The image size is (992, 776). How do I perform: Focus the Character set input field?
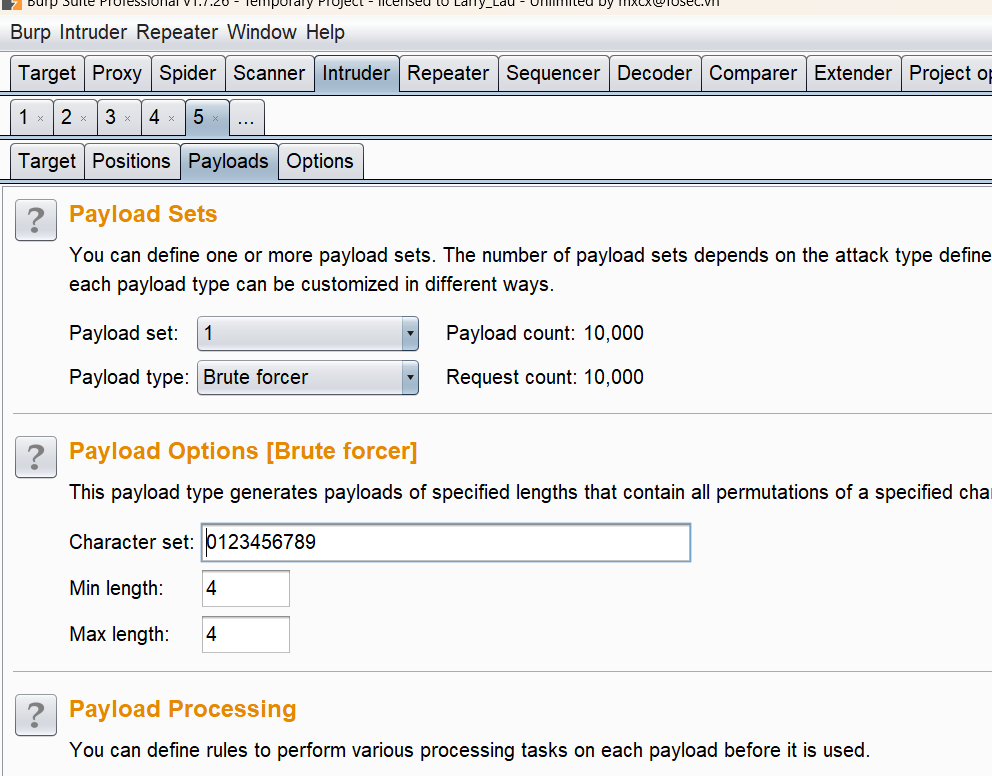click(446, 543)
